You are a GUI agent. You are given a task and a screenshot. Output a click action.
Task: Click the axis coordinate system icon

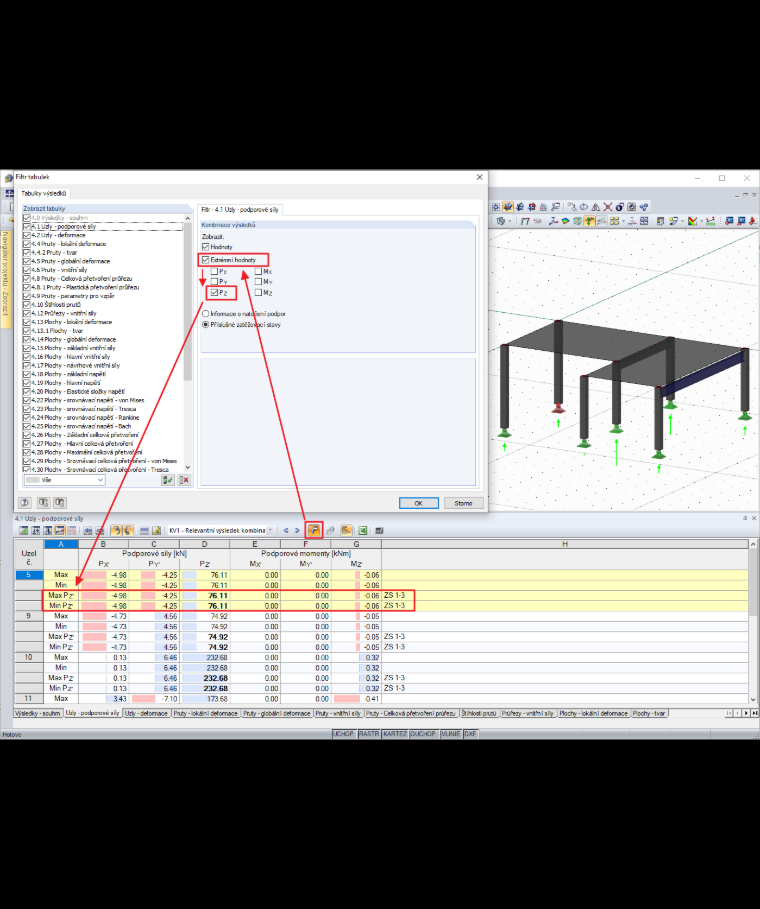553,221
